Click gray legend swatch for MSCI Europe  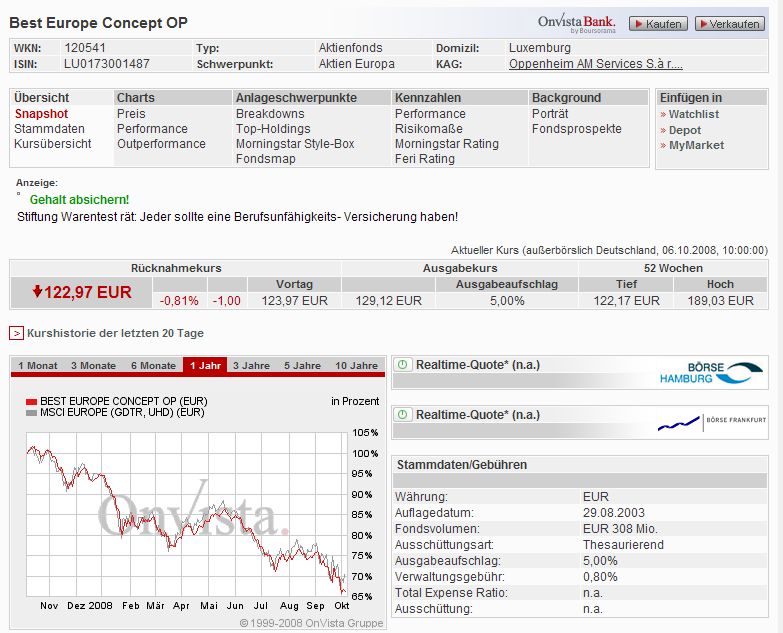coord(31,412)
